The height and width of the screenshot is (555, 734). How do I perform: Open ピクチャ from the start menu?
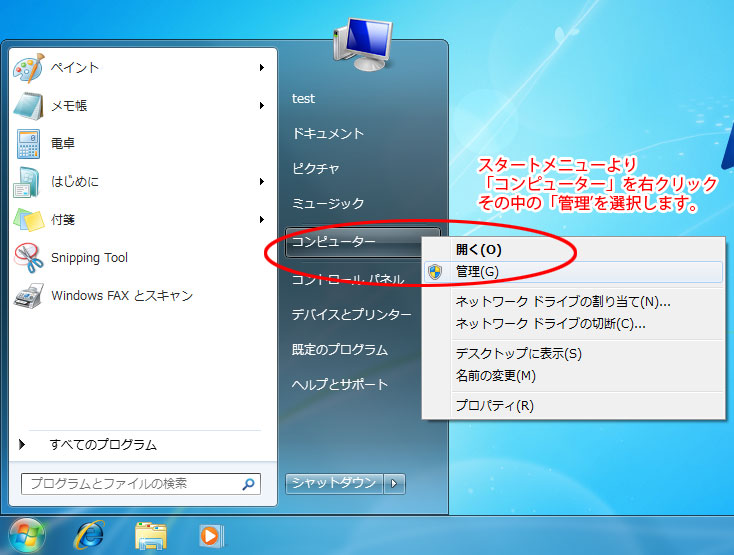[316, 168]
